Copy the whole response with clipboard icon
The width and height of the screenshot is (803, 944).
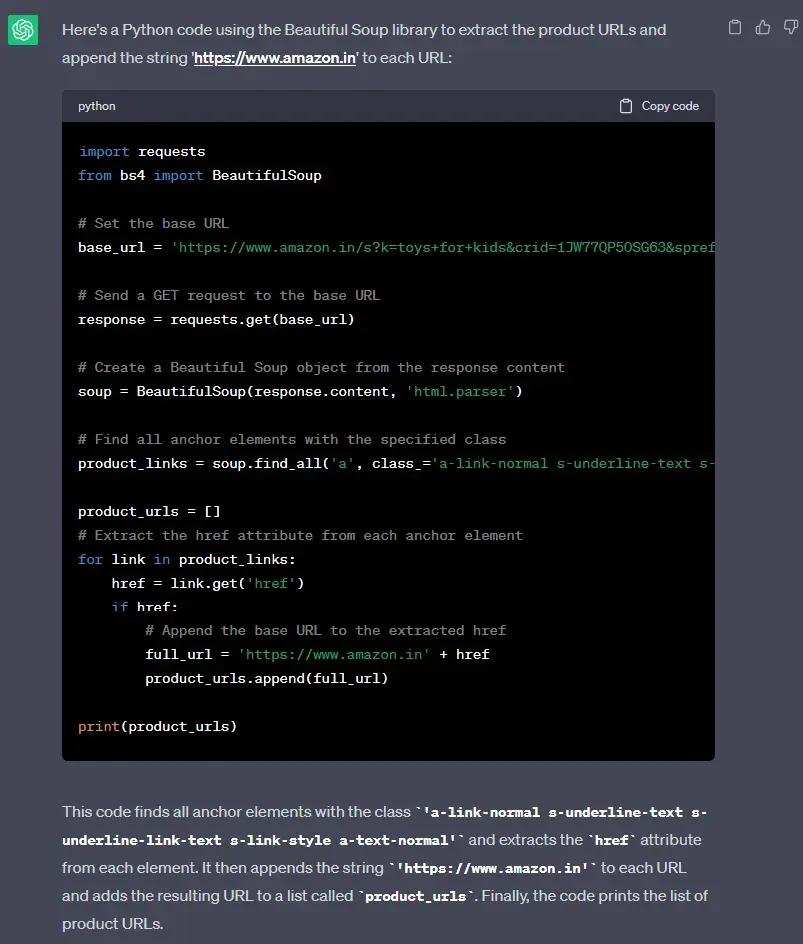tap(735, 27)
